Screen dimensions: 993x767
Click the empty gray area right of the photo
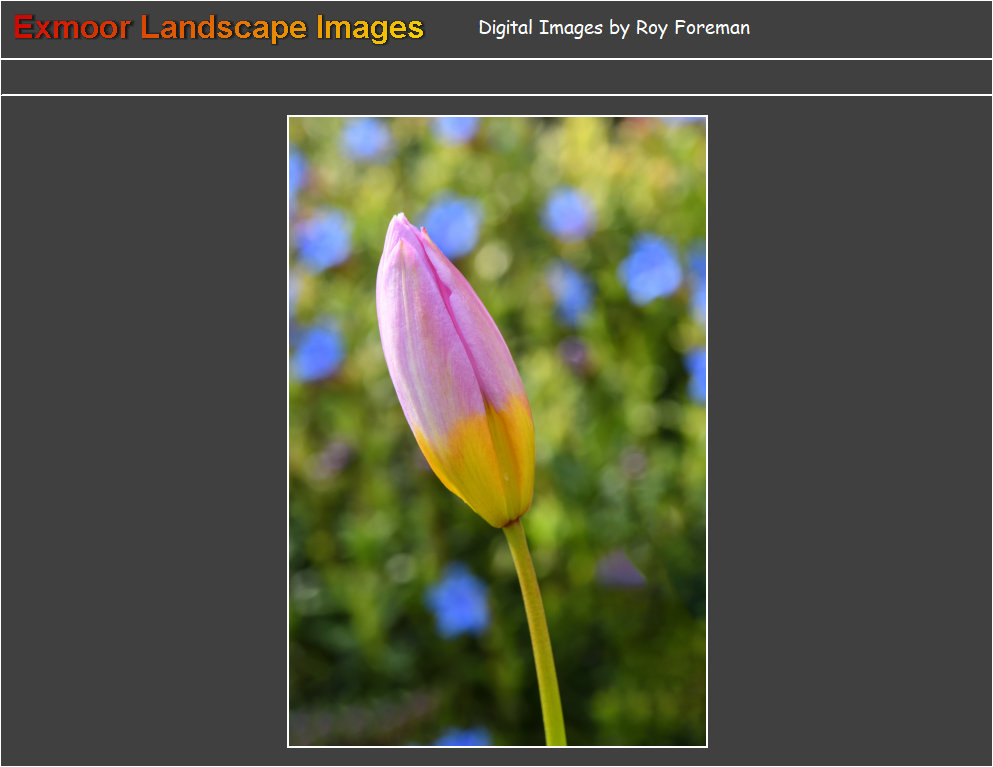click(850, 430)
